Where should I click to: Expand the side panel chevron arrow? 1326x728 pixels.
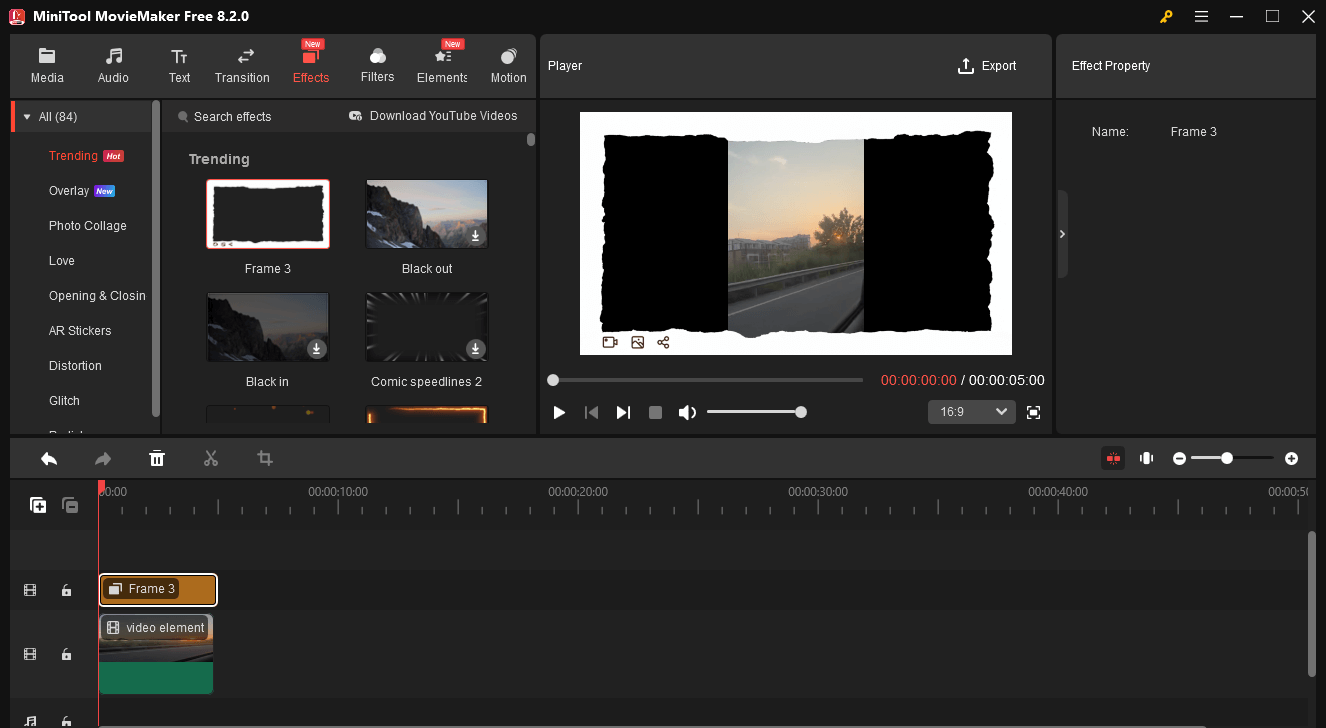tap(1062, 234)
